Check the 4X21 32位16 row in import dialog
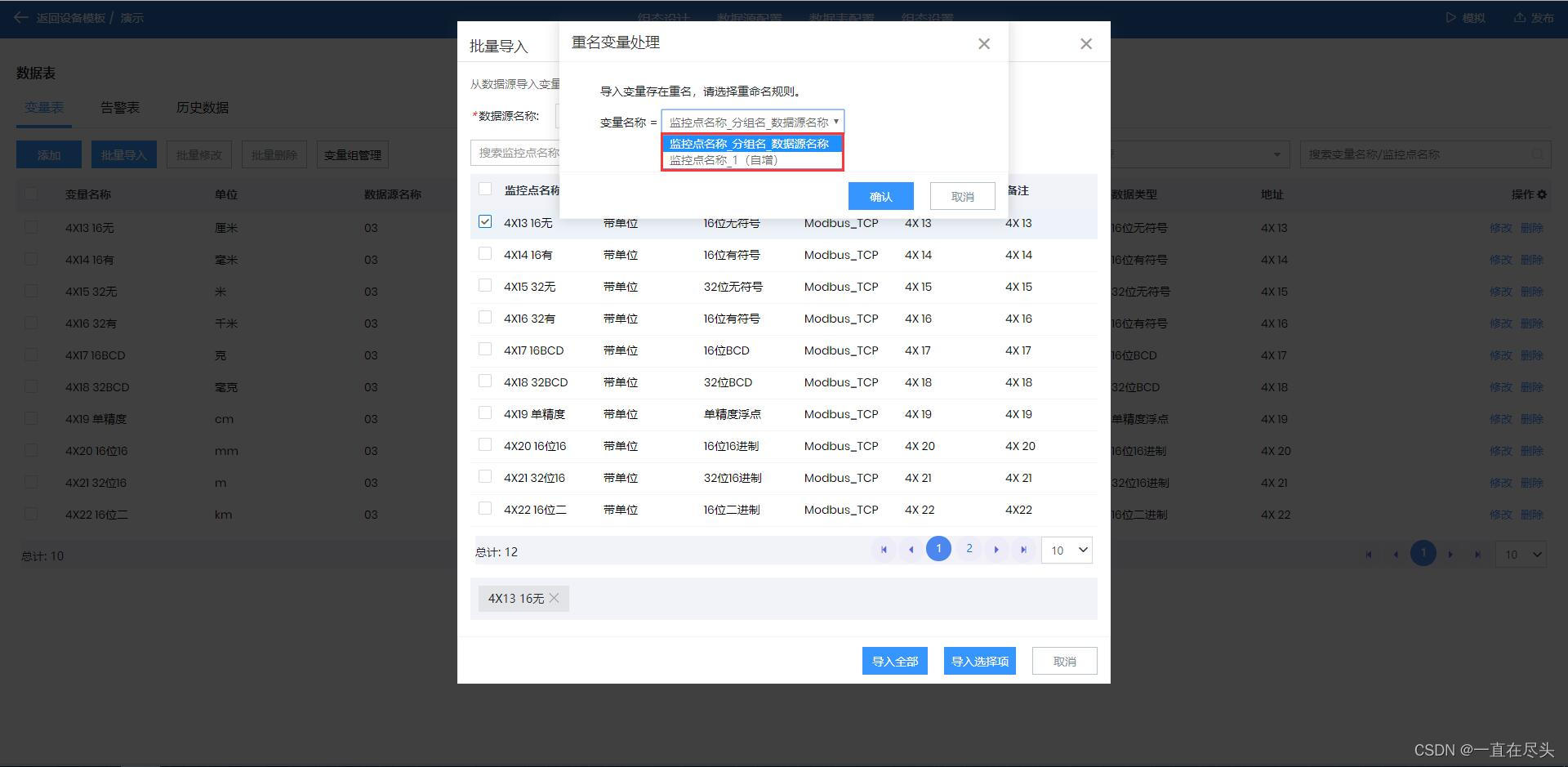The height and width of the screenshot is (767, 1568). coord(485,476)
